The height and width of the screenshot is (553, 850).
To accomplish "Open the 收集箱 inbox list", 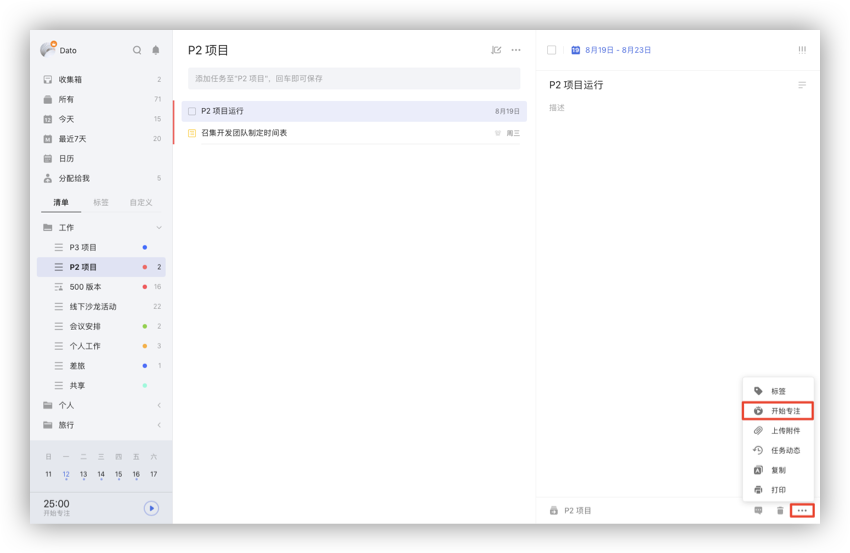I will pyautogui.click(x=72, y=79).
